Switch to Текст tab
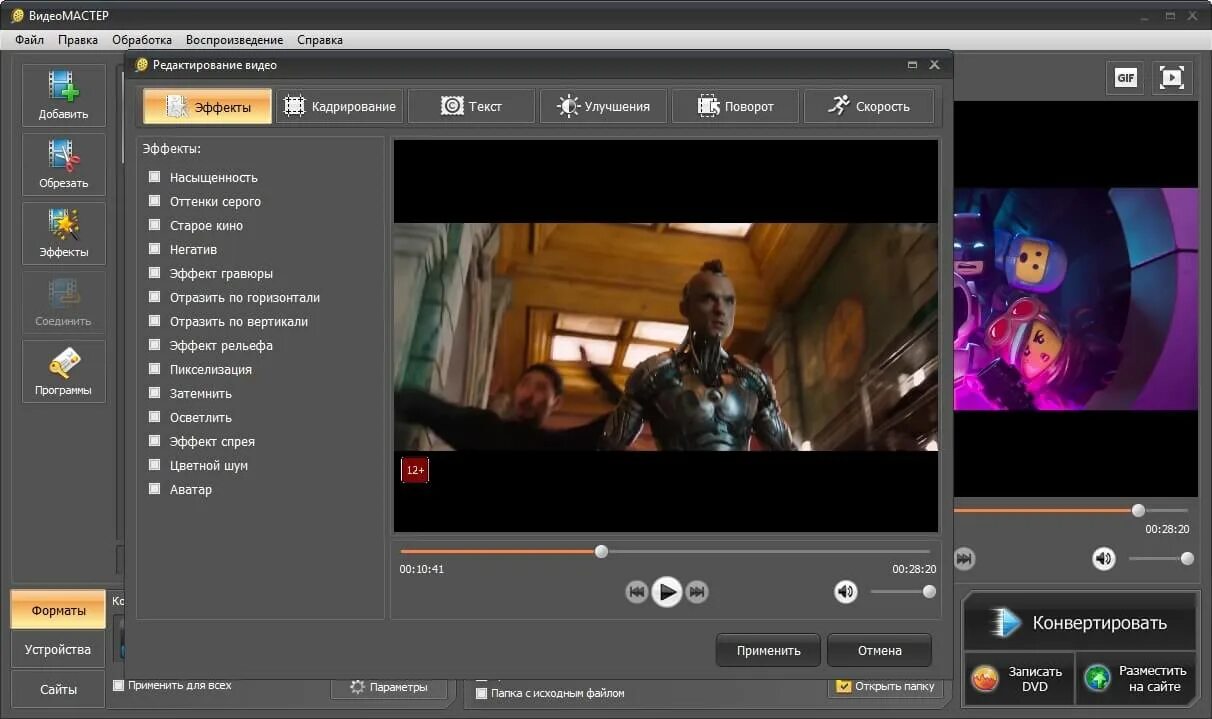The width and height of the screenshot is (1212, 719). (x=471, y=106)
